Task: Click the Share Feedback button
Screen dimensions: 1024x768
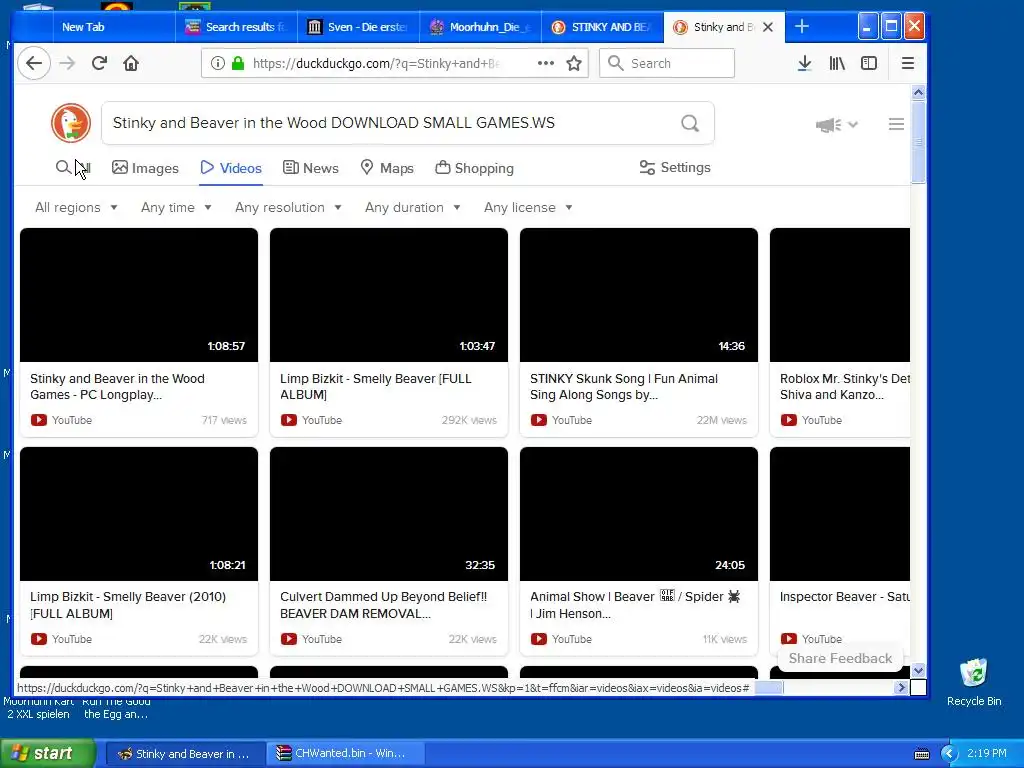Action: click(x=840, y=658)
